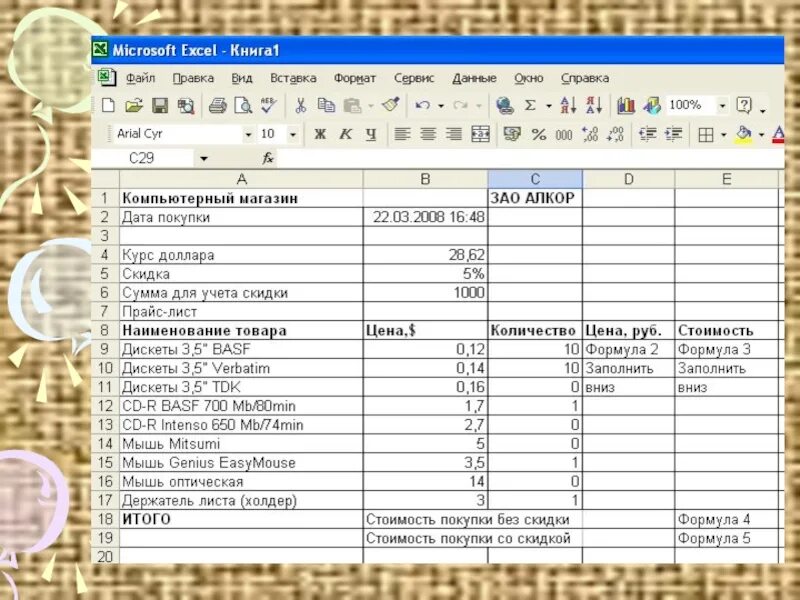
Task: Open a file with folder icon
Action: [x=134, y=106]
